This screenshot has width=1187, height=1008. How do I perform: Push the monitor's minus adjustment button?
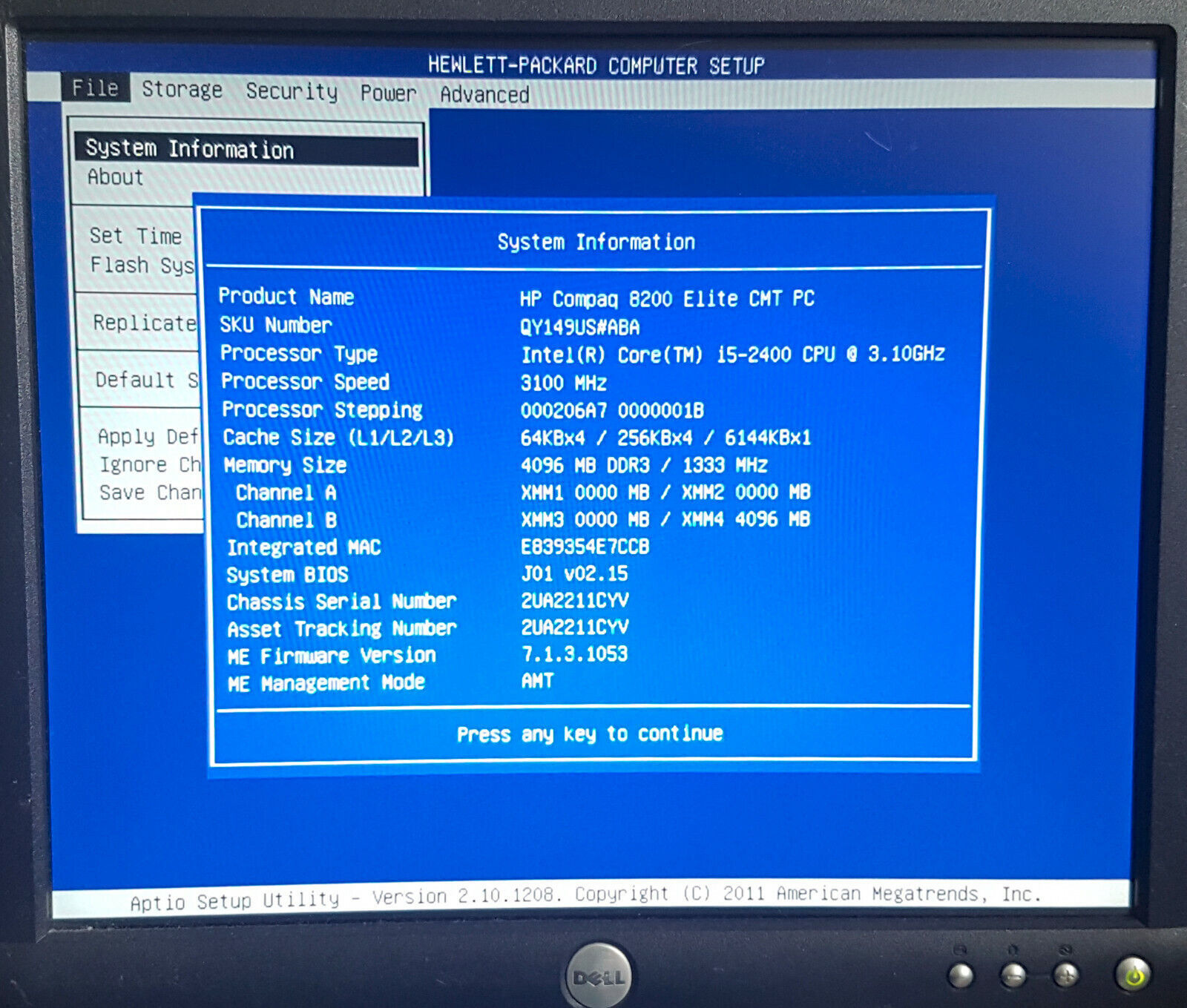click(1013, 975)
